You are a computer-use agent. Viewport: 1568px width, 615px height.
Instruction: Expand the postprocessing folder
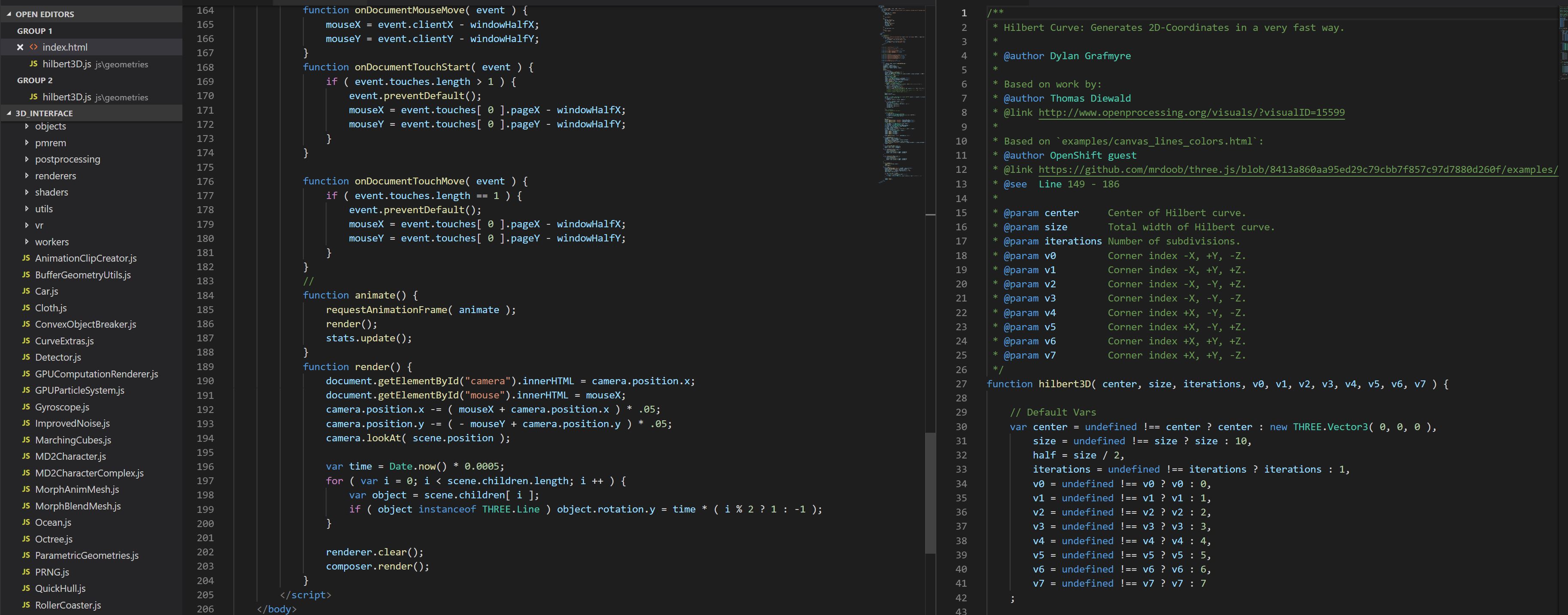coord(27,160)
